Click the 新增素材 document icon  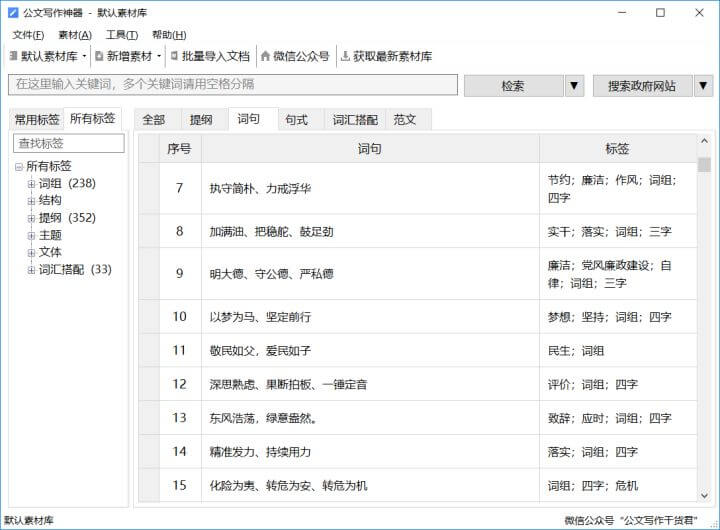pos(99,56)
